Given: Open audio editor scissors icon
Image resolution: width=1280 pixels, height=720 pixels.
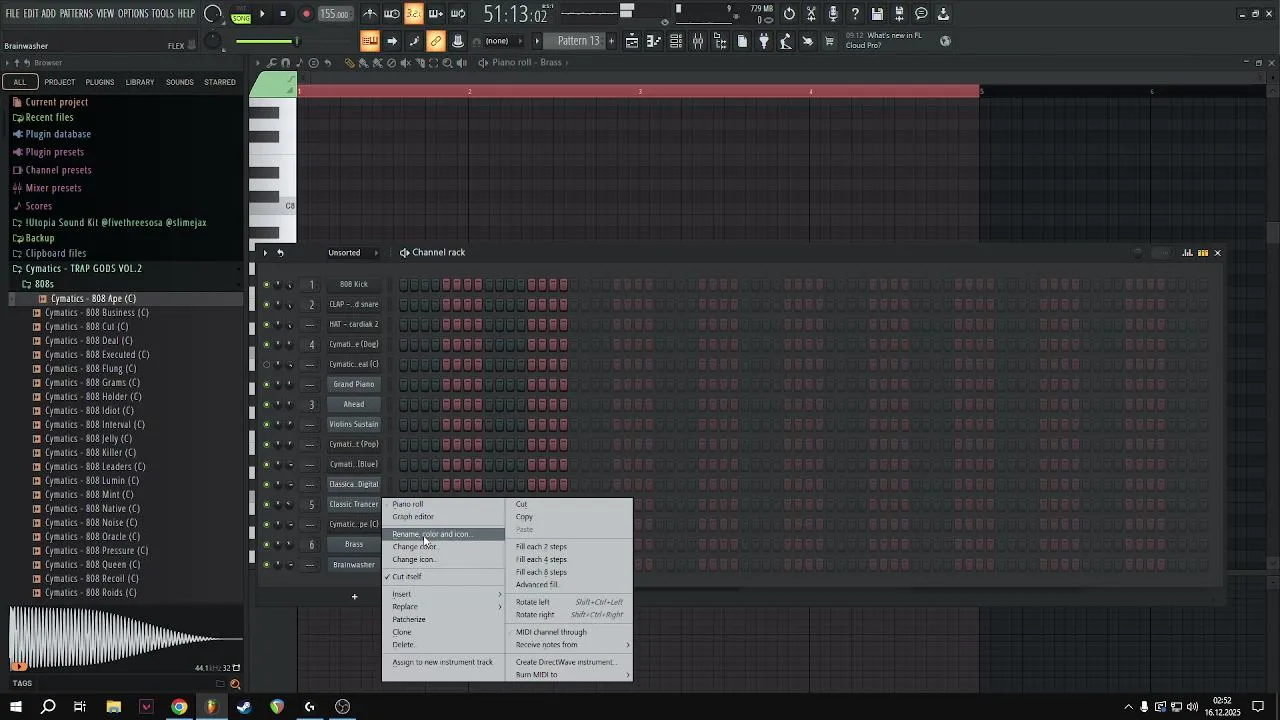Looking at the screenshot, I should click(811, 14).
